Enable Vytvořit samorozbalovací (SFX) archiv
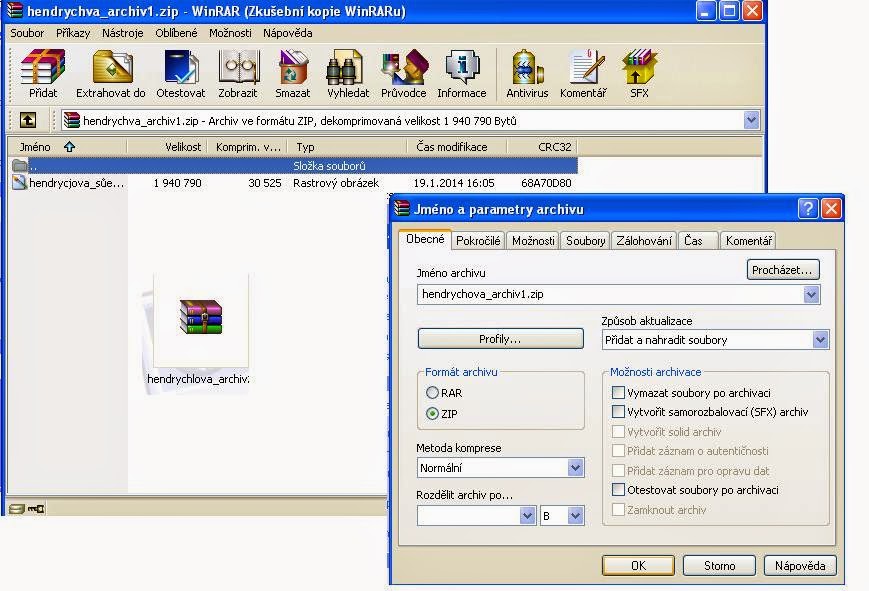 [618, 411]
